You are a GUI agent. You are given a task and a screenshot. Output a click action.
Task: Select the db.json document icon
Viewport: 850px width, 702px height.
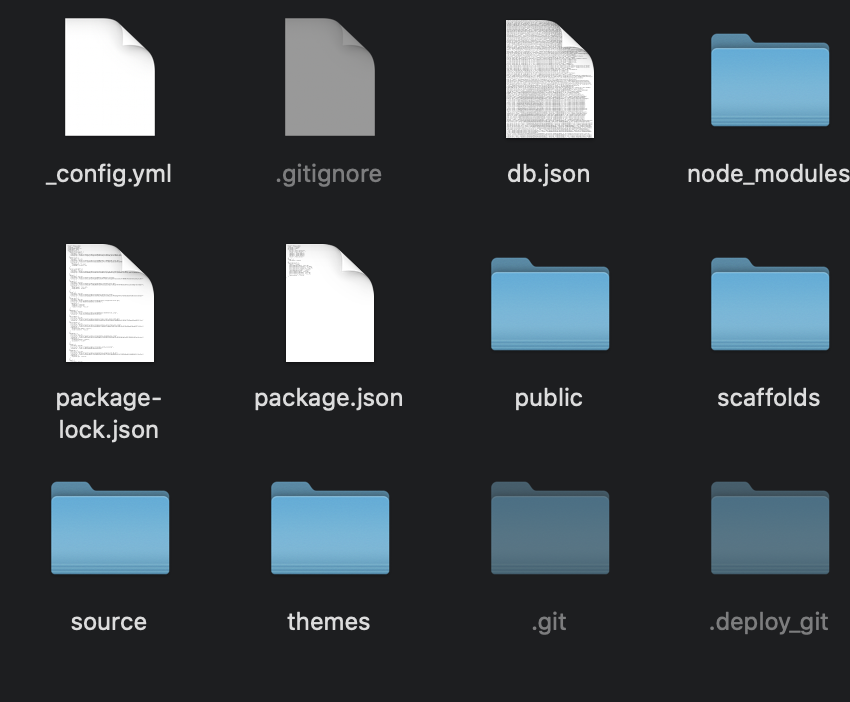pos(549,78)
